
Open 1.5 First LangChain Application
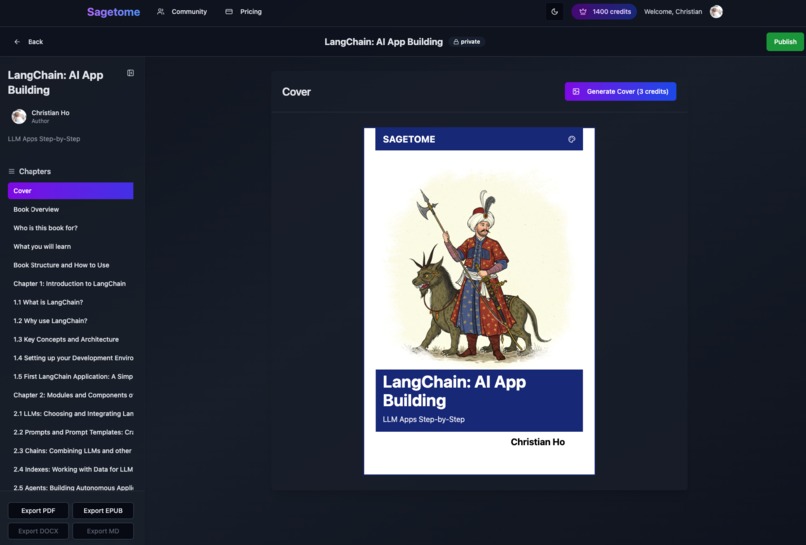click(x=70, y=376)
